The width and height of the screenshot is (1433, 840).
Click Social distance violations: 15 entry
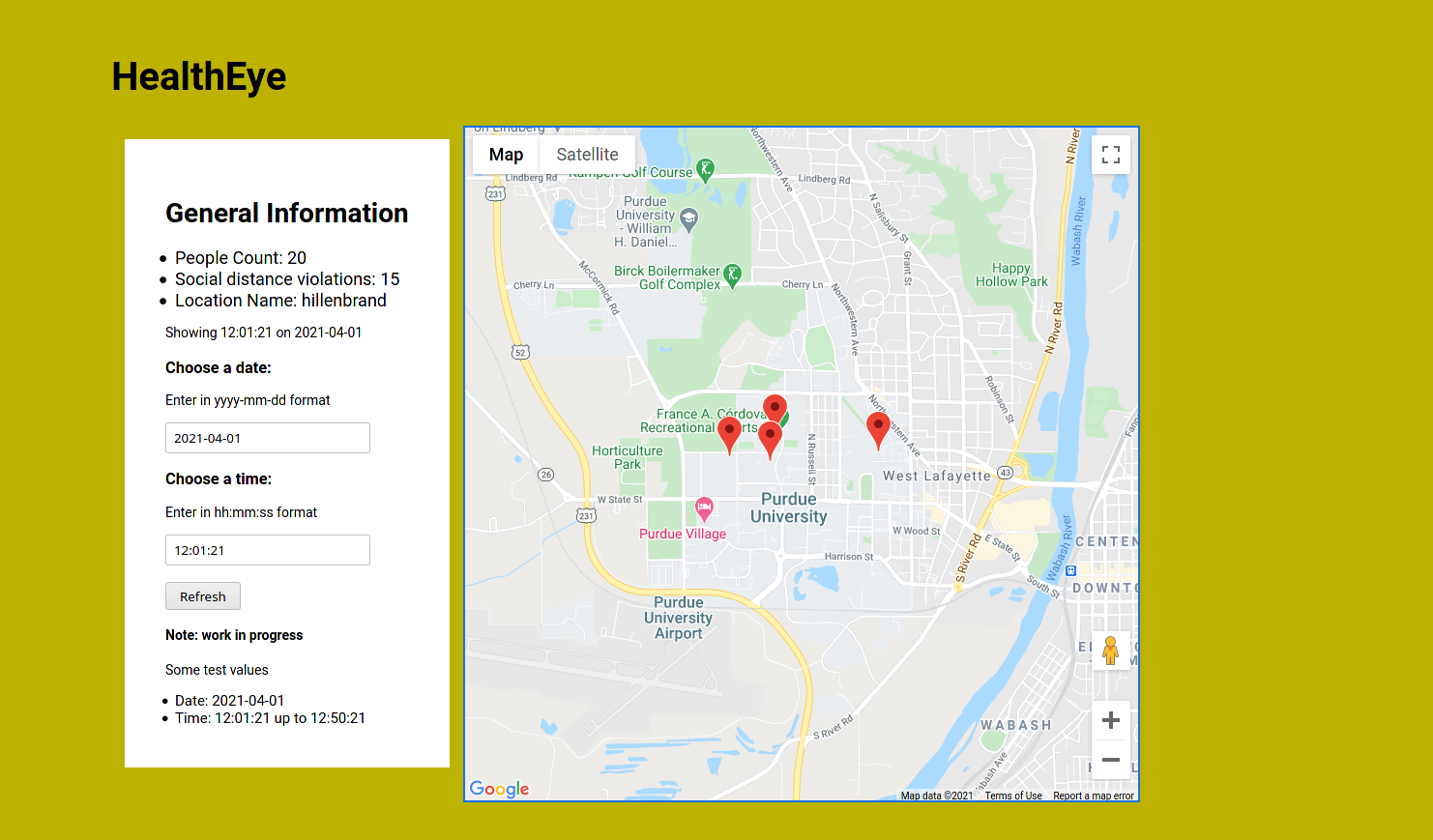tap(287, 279)
